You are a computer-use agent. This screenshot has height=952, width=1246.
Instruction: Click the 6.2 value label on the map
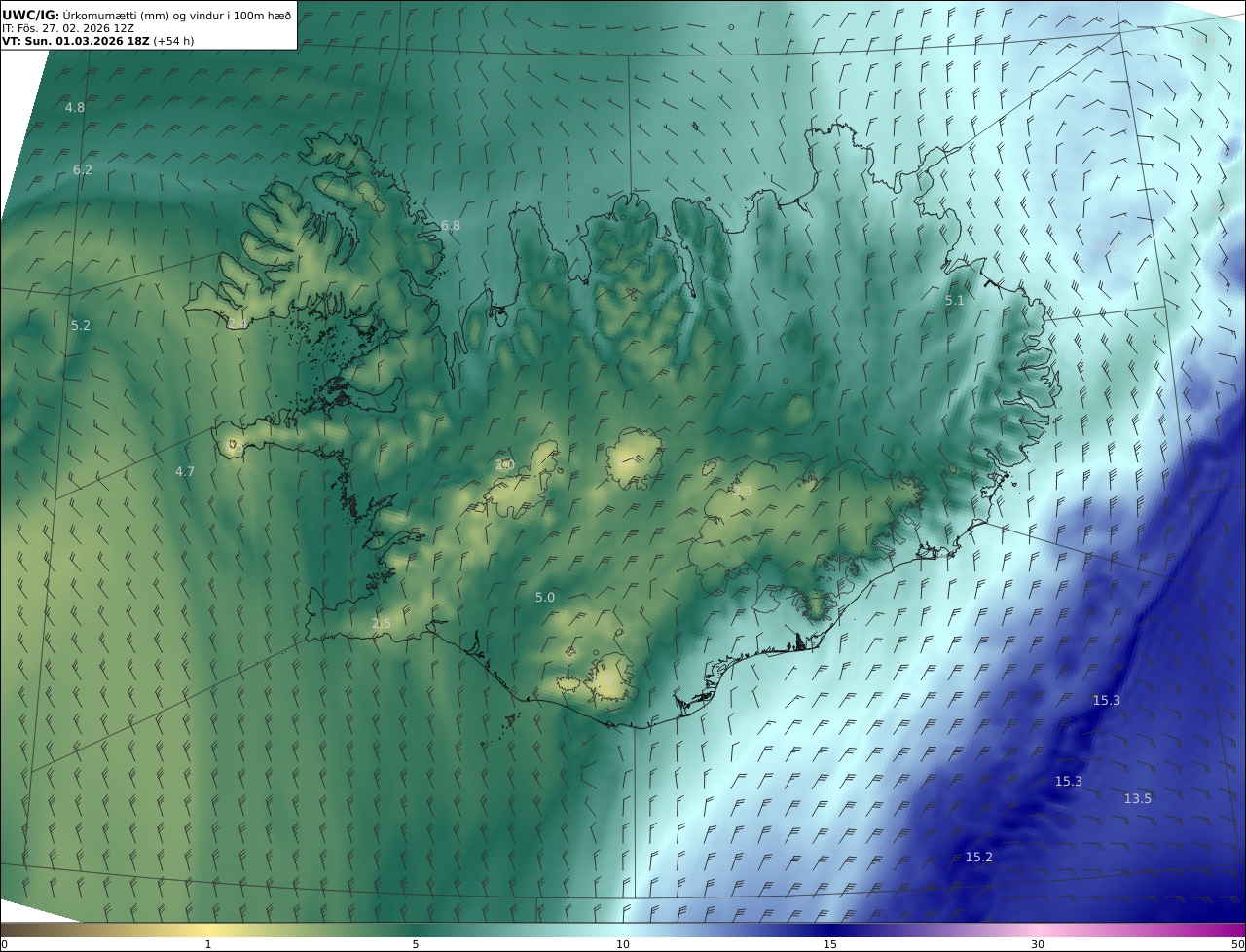click(83, 169)
